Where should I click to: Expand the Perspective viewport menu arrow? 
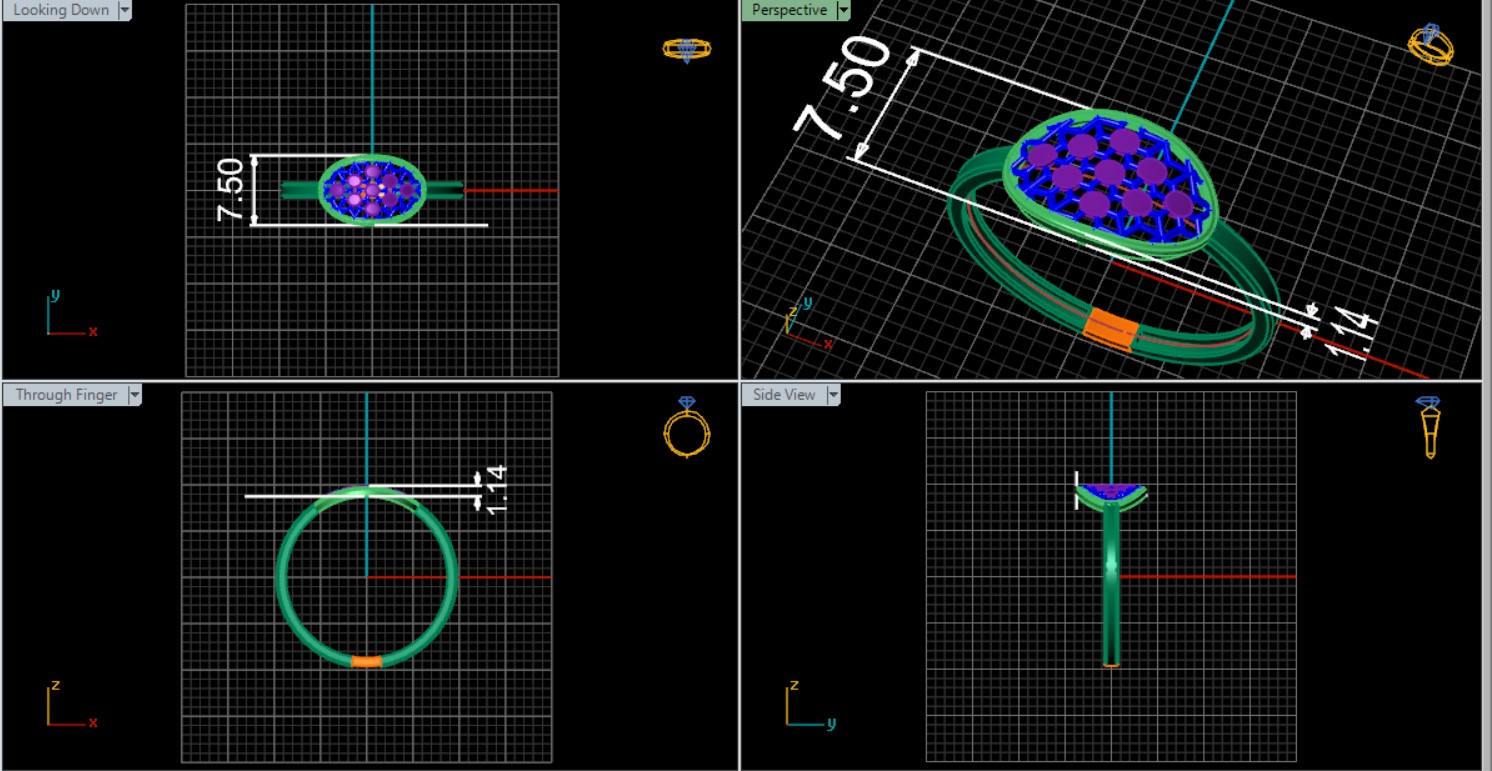click(x=843, y=10)
